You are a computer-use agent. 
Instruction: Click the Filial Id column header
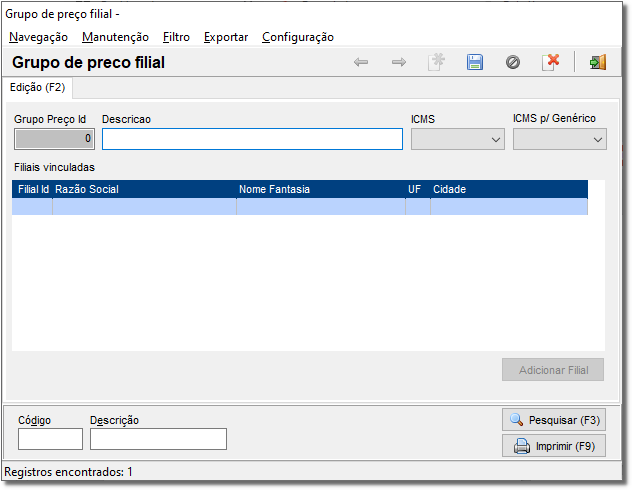point(33,189)
